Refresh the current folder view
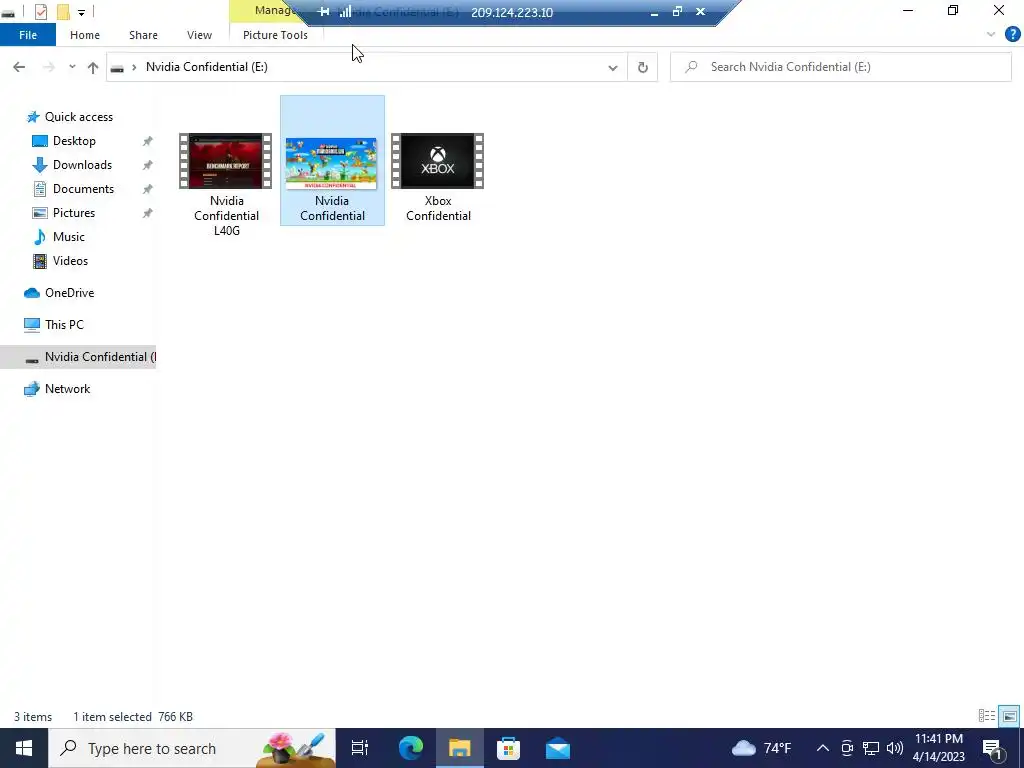Screen dimensions: 1024x768 tap(643, 67)
